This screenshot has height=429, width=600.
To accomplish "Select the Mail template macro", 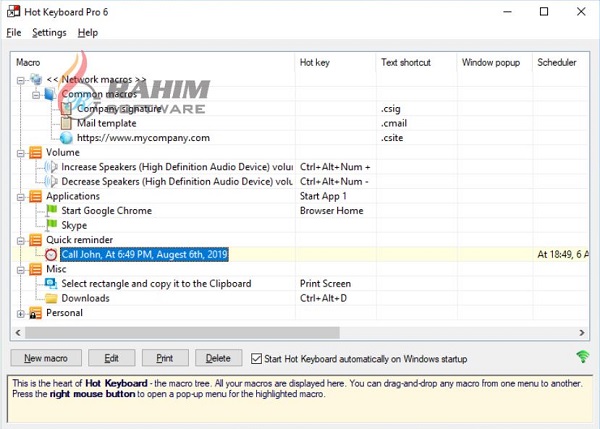I will coord(107,123).
